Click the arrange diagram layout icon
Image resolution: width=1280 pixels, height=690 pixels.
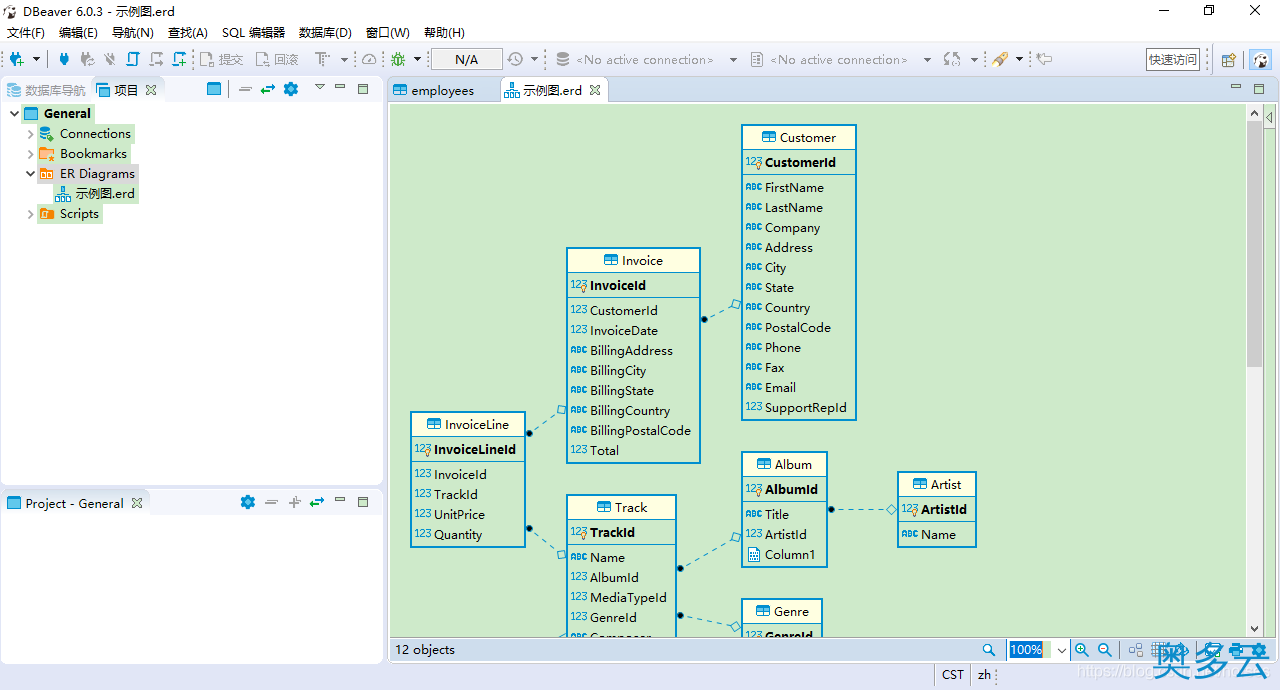click(1137, 650)
